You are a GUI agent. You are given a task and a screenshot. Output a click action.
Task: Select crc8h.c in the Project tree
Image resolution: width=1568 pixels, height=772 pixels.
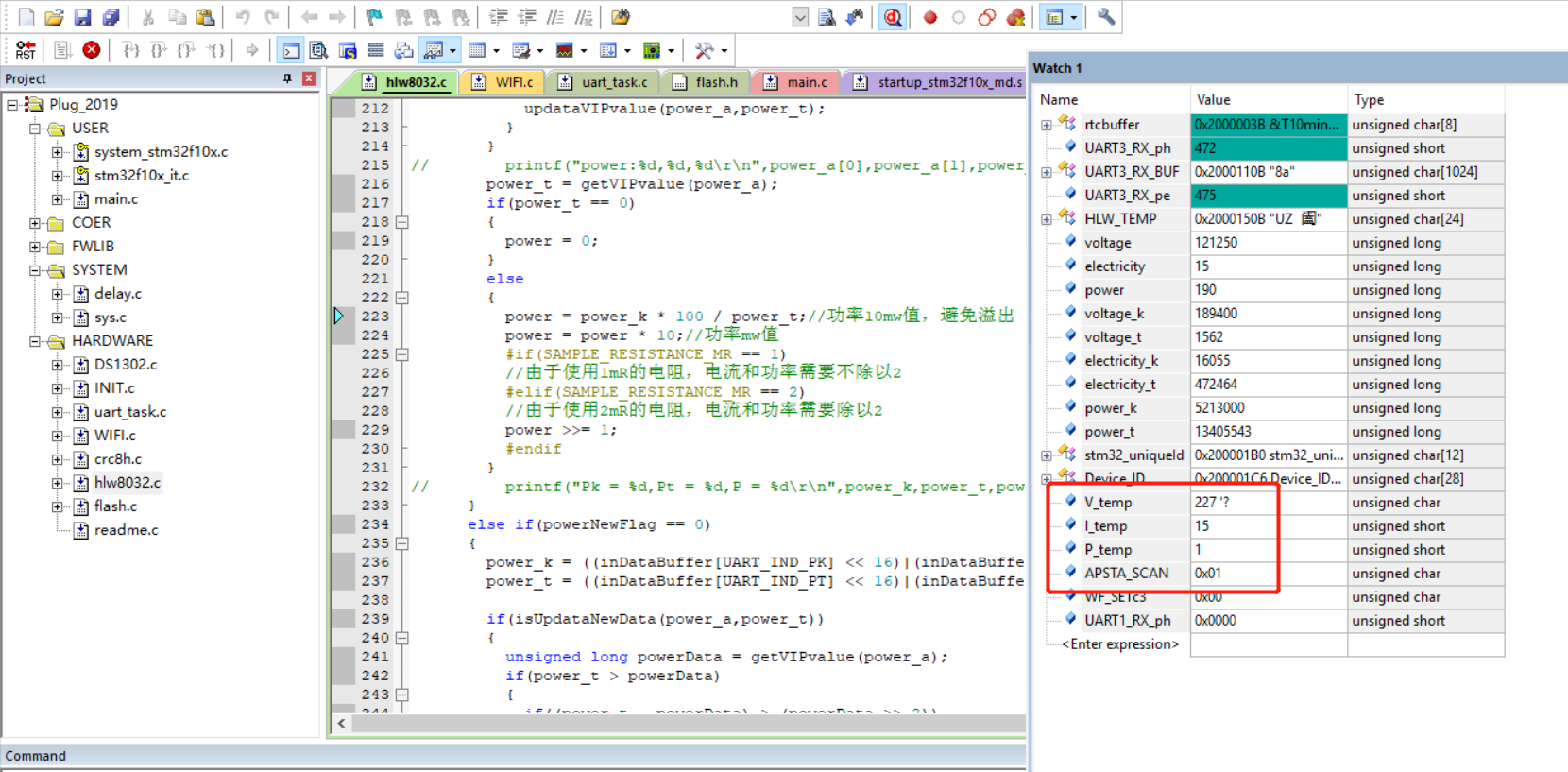click(x=118, y=459)
